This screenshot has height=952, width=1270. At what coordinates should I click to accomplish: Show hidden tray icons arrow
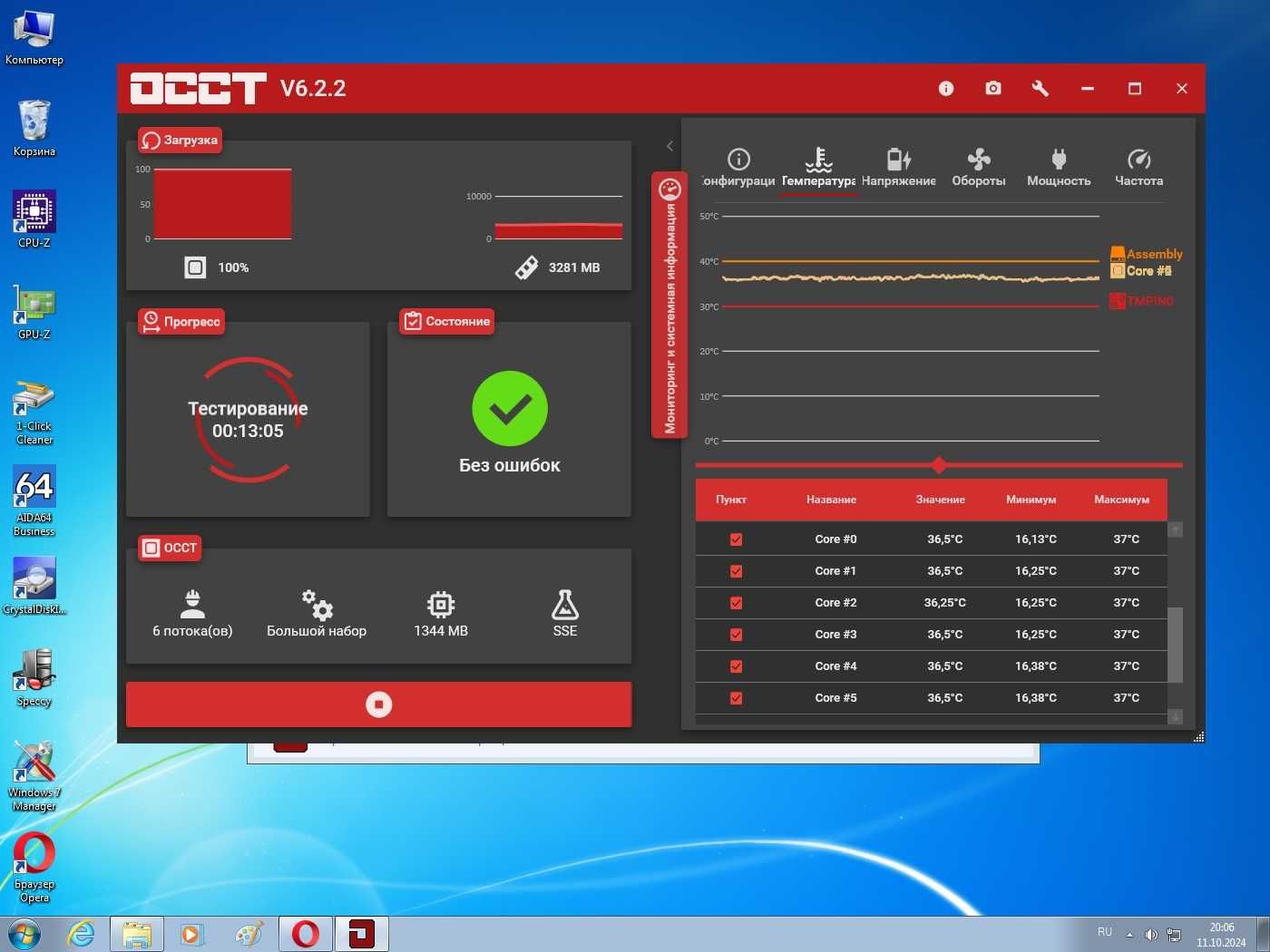pyautogui.click(x=1129, y=934)
